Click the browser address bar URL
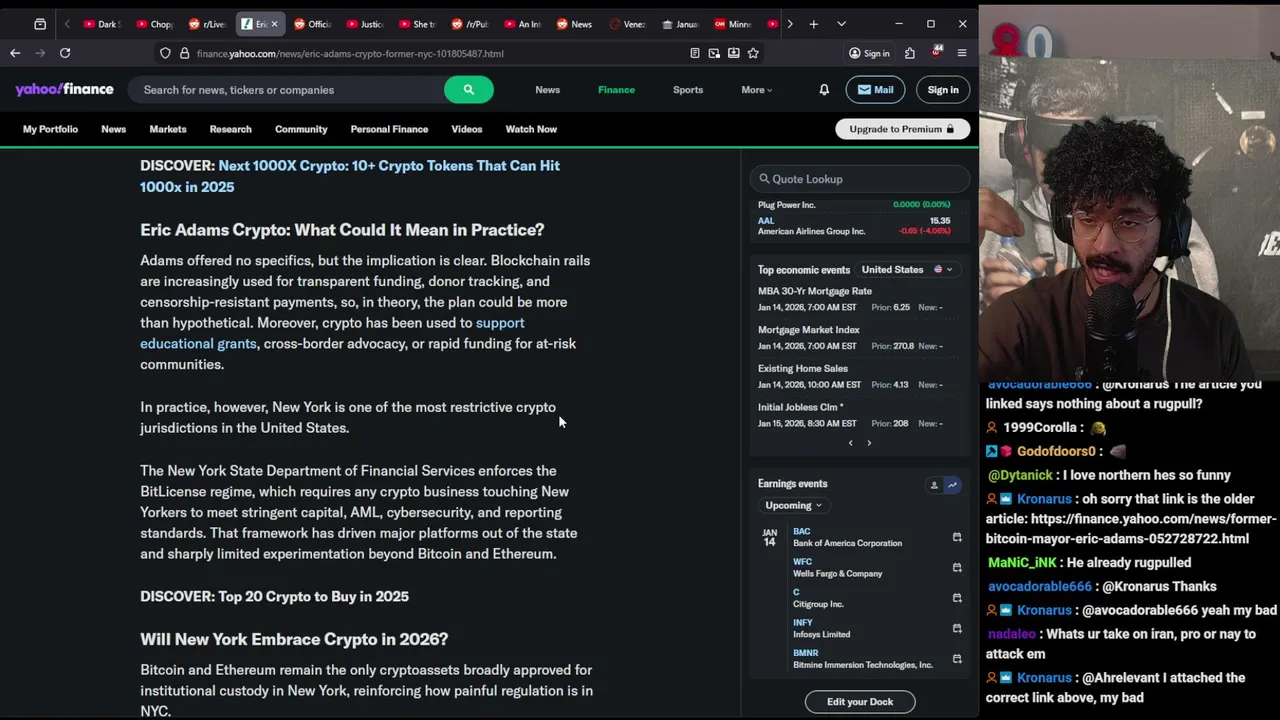This screenshot has width=1280, height=720. coord(350,53)
